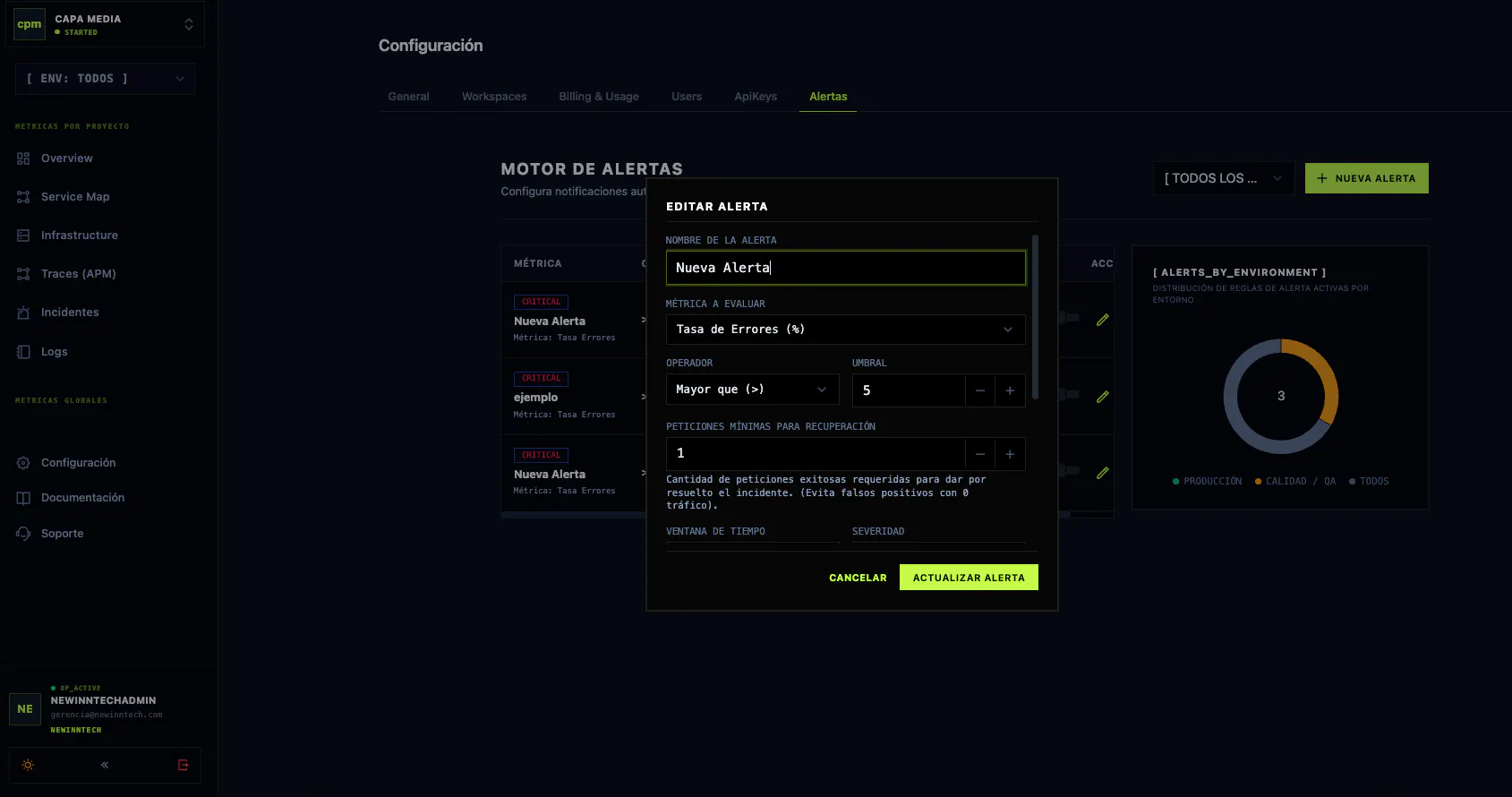Switch to the Billing & Usage tab

(x=599, y=97)
